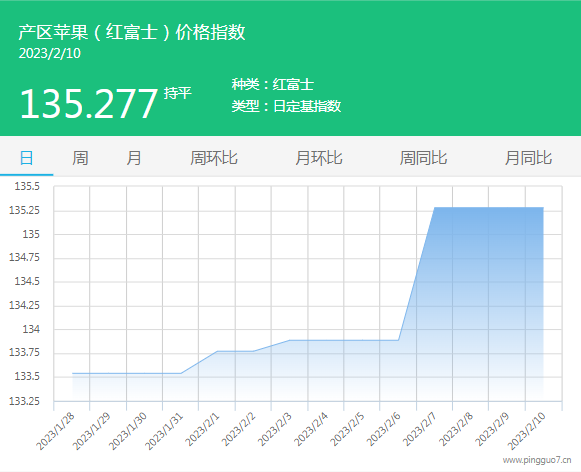Screen dimensions: 581x472
Task: Click the 2023/2/10 x-axis date label
Action: 527,431
